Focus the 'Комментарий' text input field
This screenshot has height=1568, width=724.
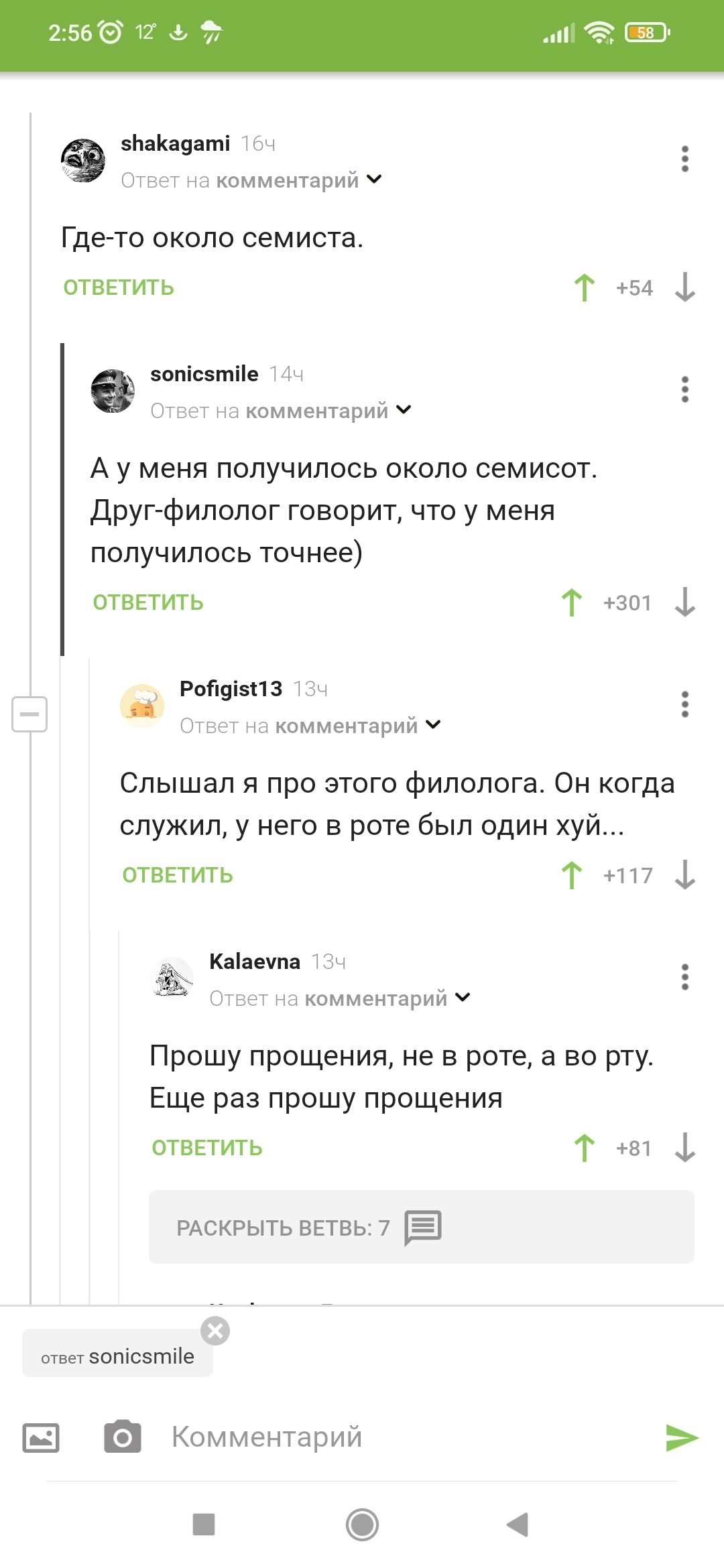tap(402, 1437)
